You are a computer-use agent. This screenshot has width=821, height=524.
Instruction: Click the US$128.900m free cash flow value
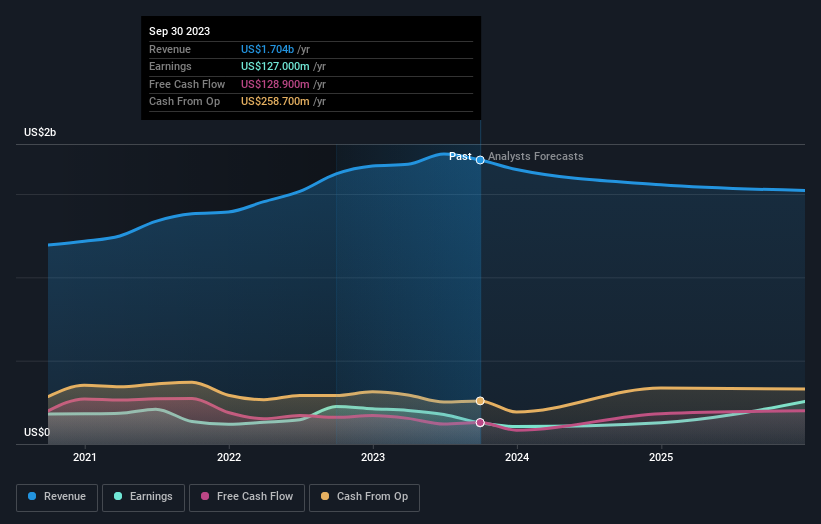(275, 84)
